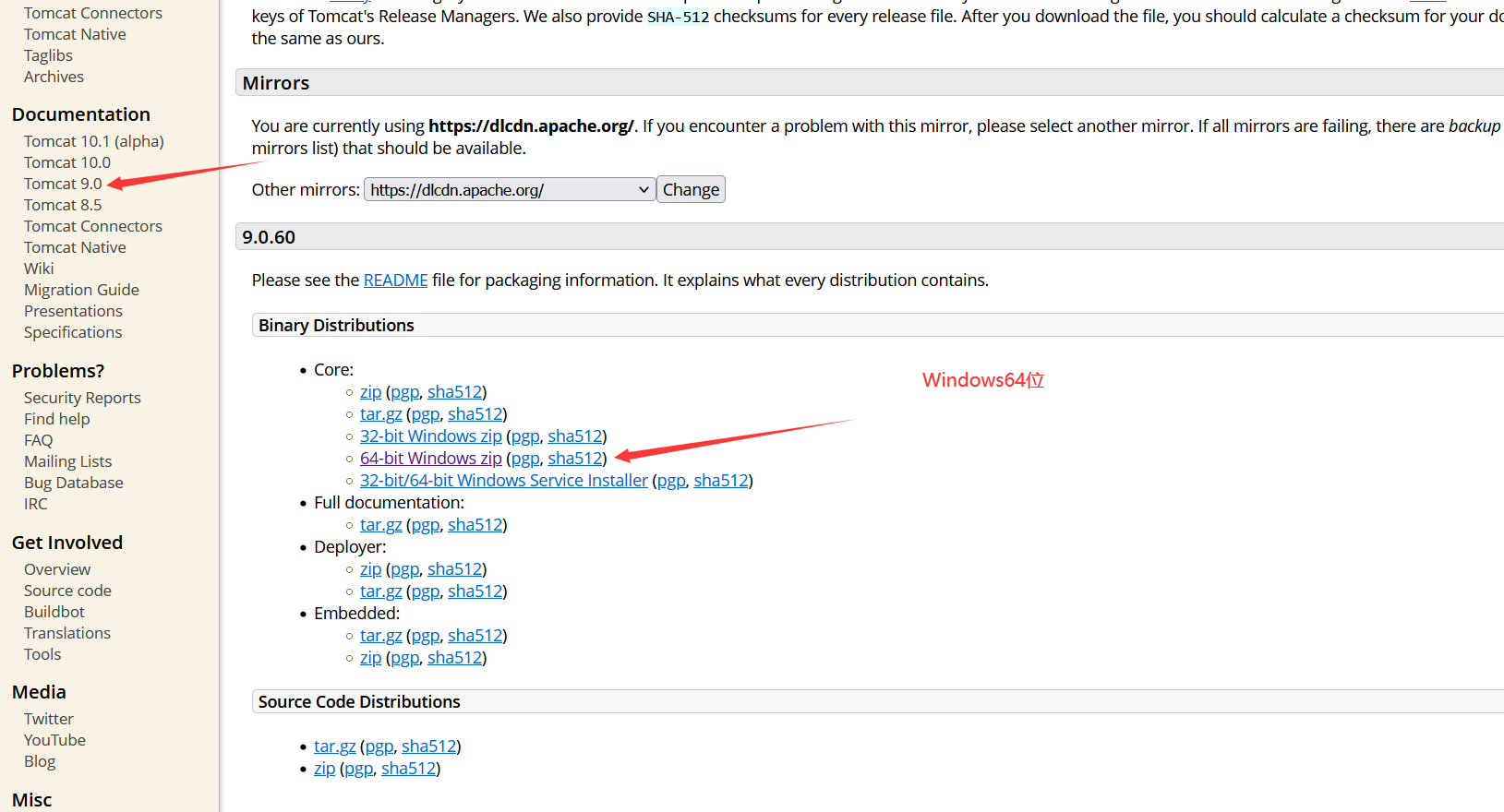Open sha512 checksum for Core zip
This screenshot has width=1504, height=812.
point(454,392)
